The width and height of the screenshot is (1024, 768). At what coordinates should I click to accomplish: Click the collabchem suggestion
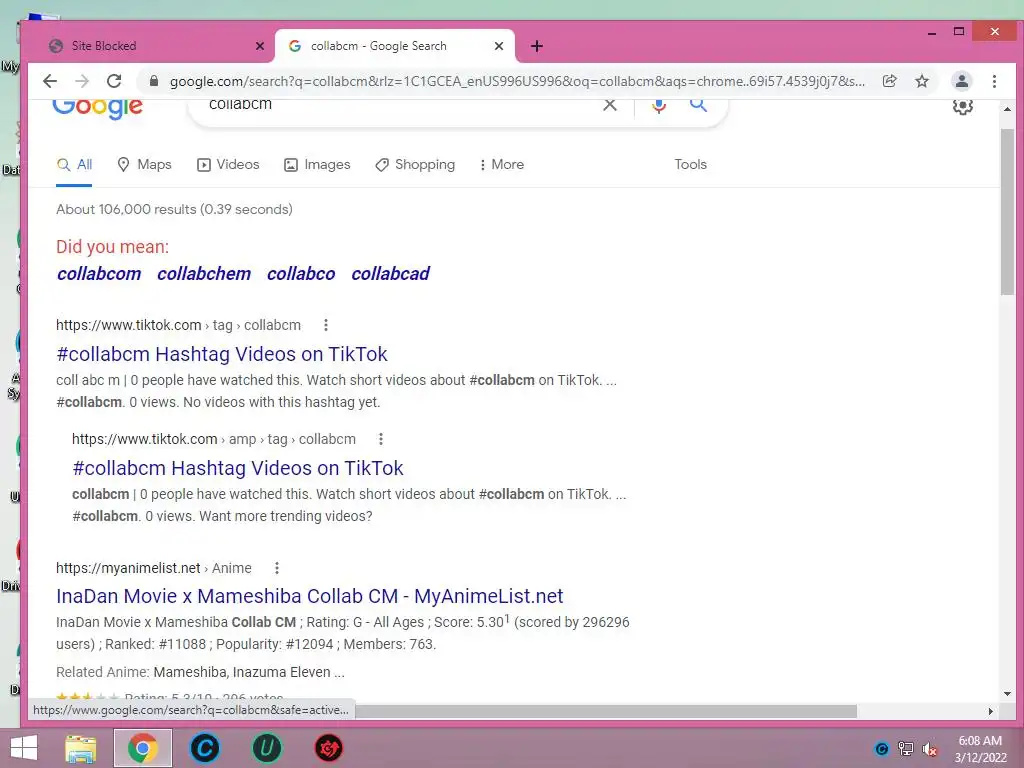coord(204,274)
